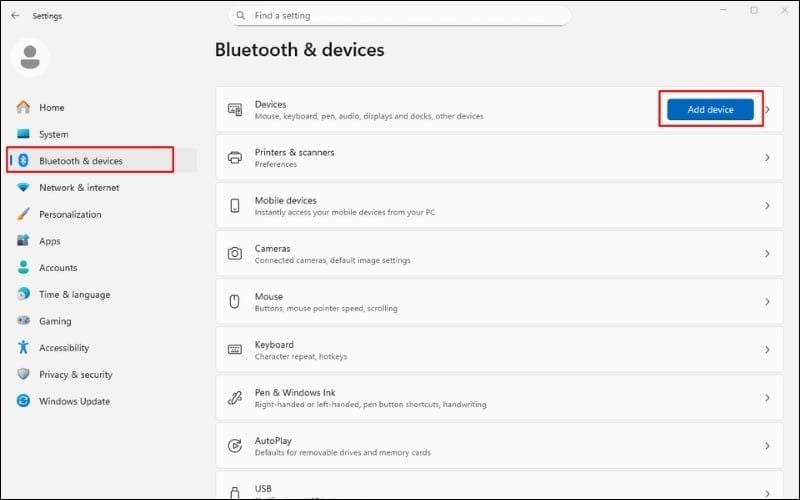Click the Windows Update sync icon
Image resolution: width=800 pixels, height=500 pixels.
click(23, 401)
